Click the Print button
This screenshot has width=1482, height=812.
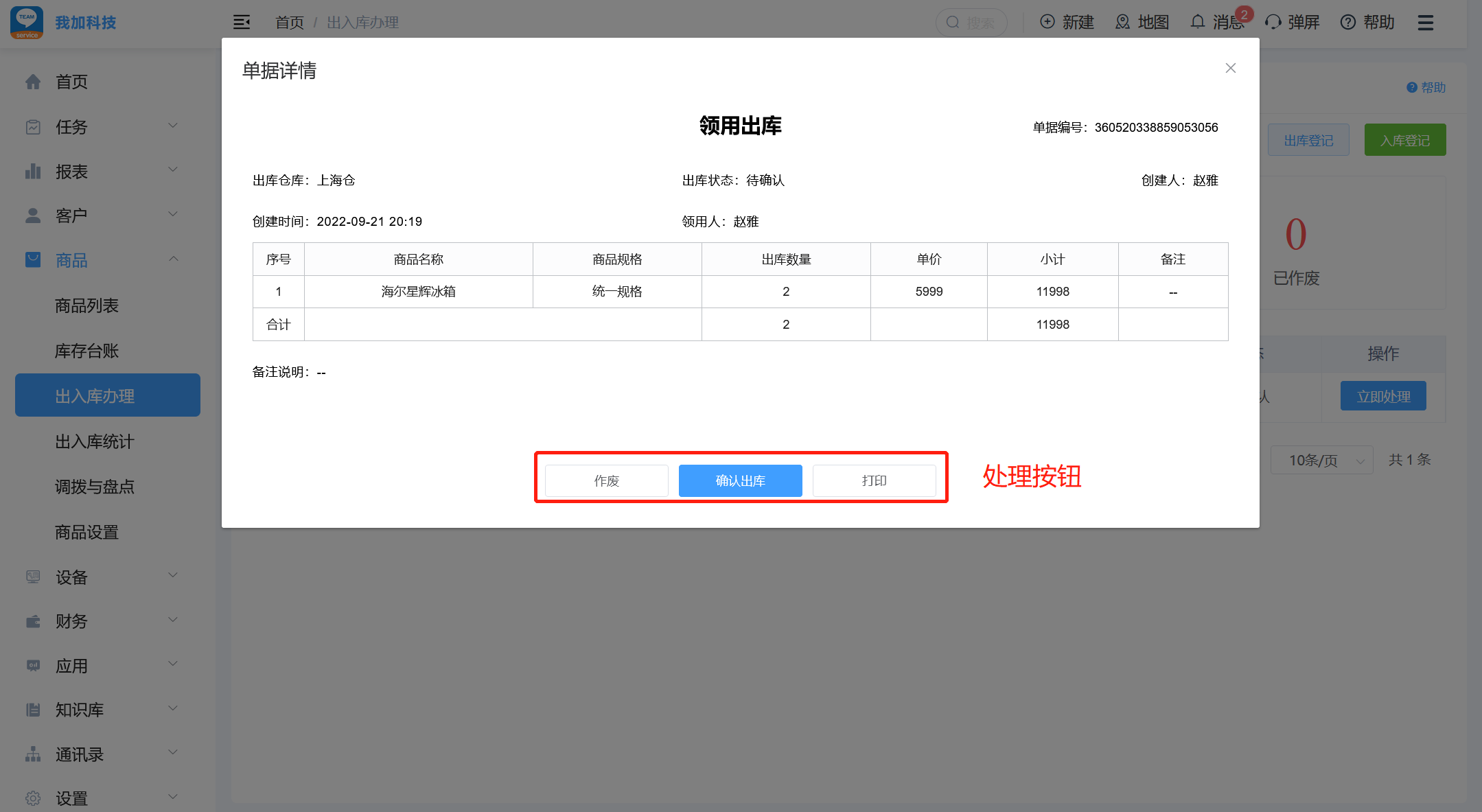pos(874,480)
